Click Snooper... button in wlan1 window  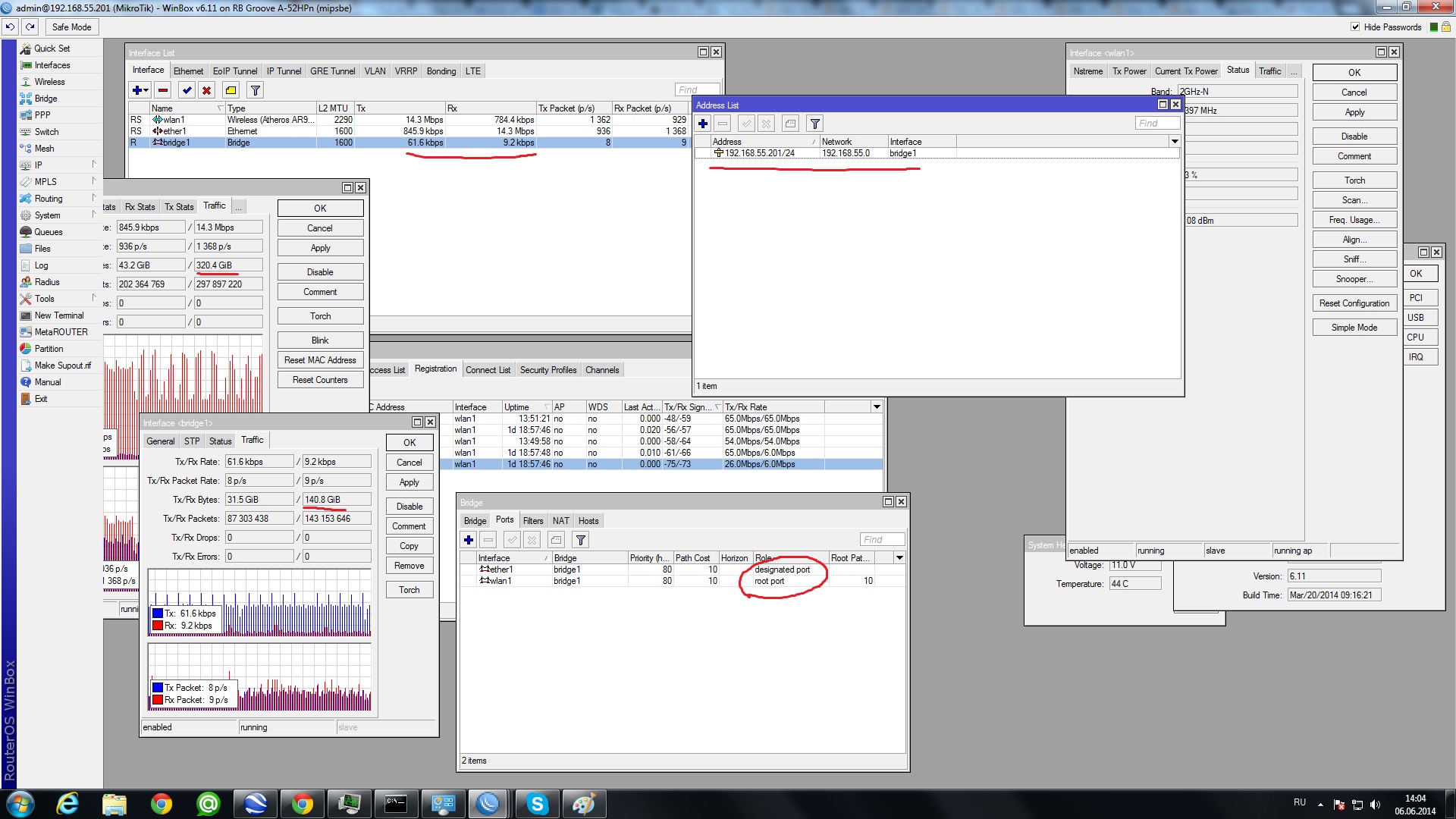click(x=1354, y=278)
